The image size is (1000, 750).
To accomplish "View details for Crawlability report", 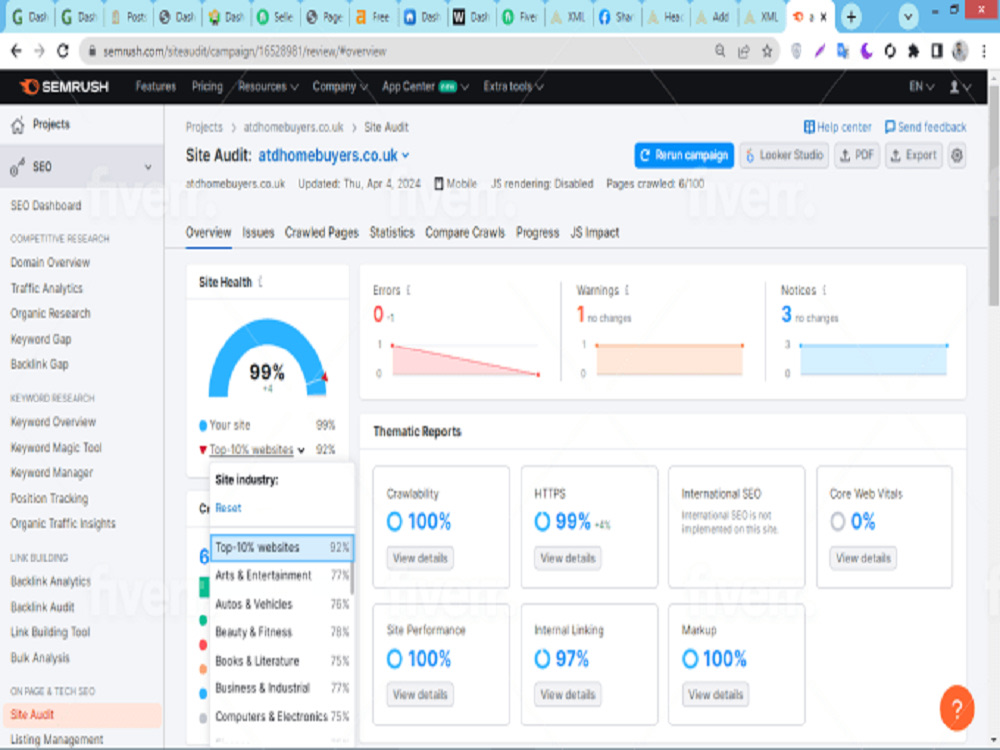I will (x=420, y=558).
